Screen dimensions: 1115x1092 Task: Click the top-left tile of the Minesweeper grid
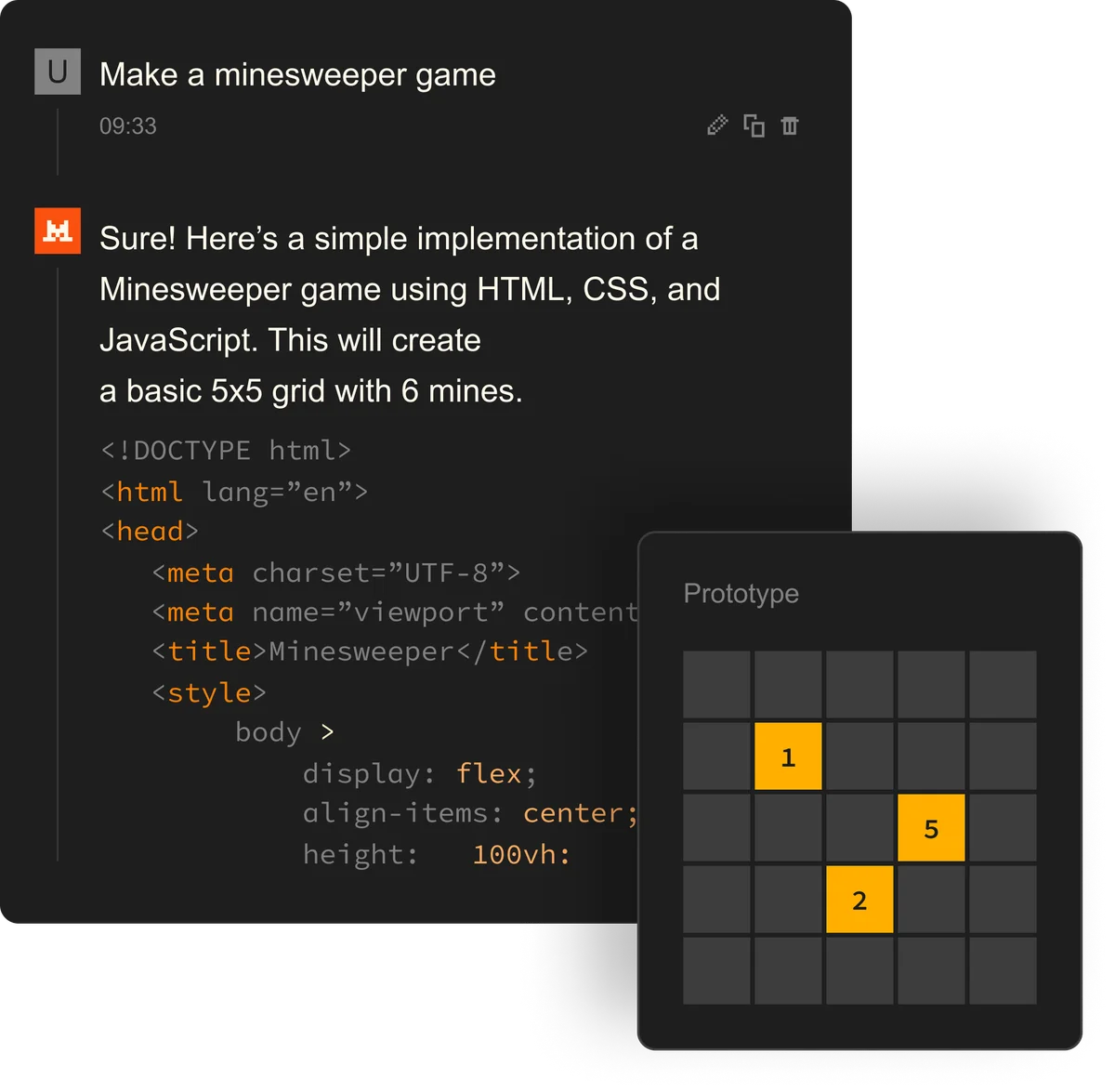[716, 684]
